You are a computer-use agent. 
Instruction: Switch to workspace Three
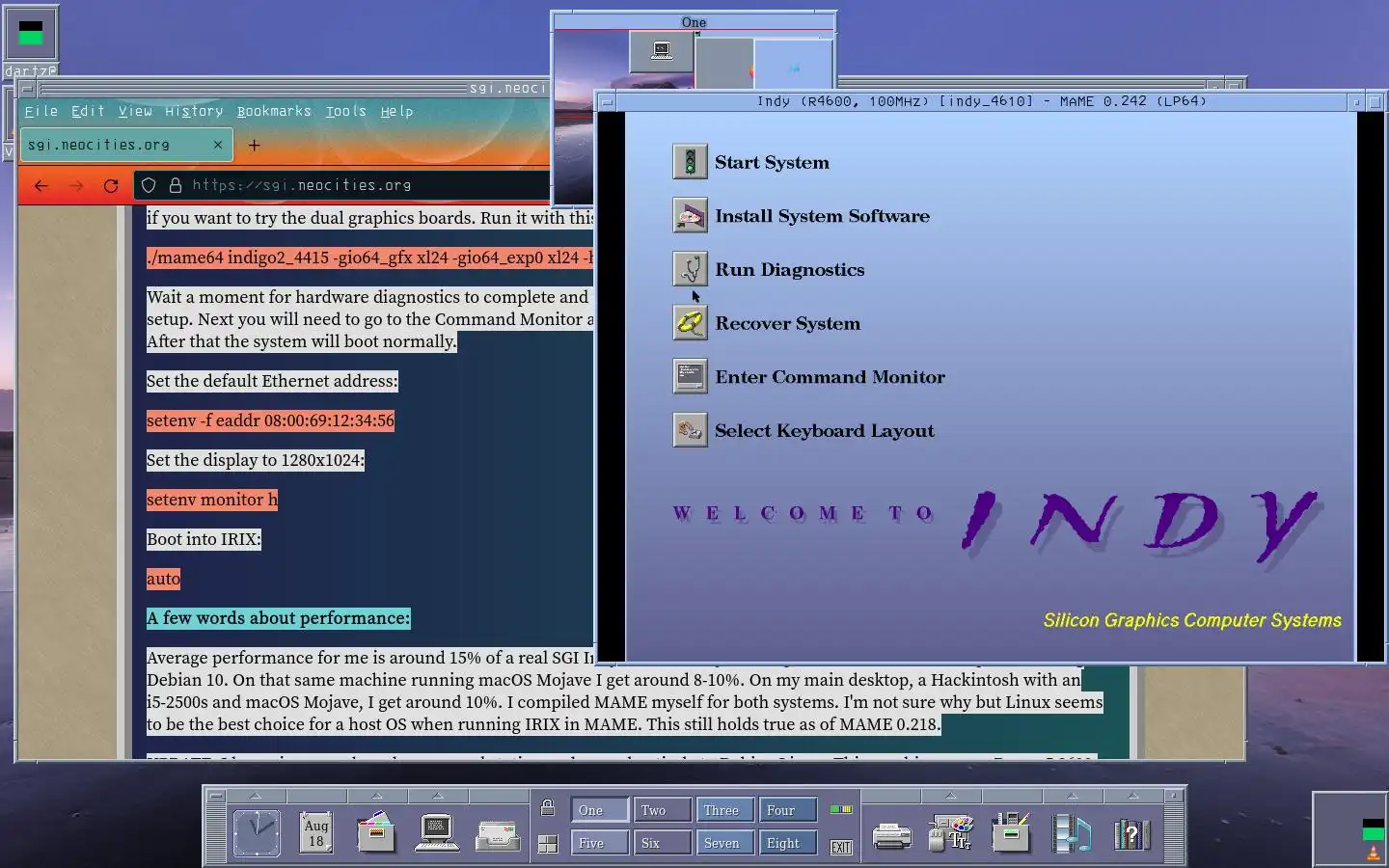(x=725, y=810)
